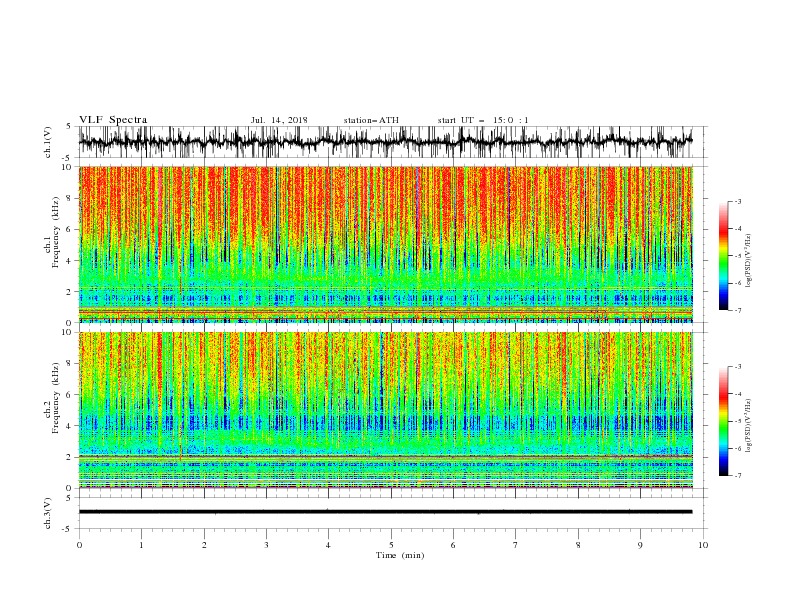792x612 pixels.
Task: Click the "7" tick on the Time axis
Action: 516,545
